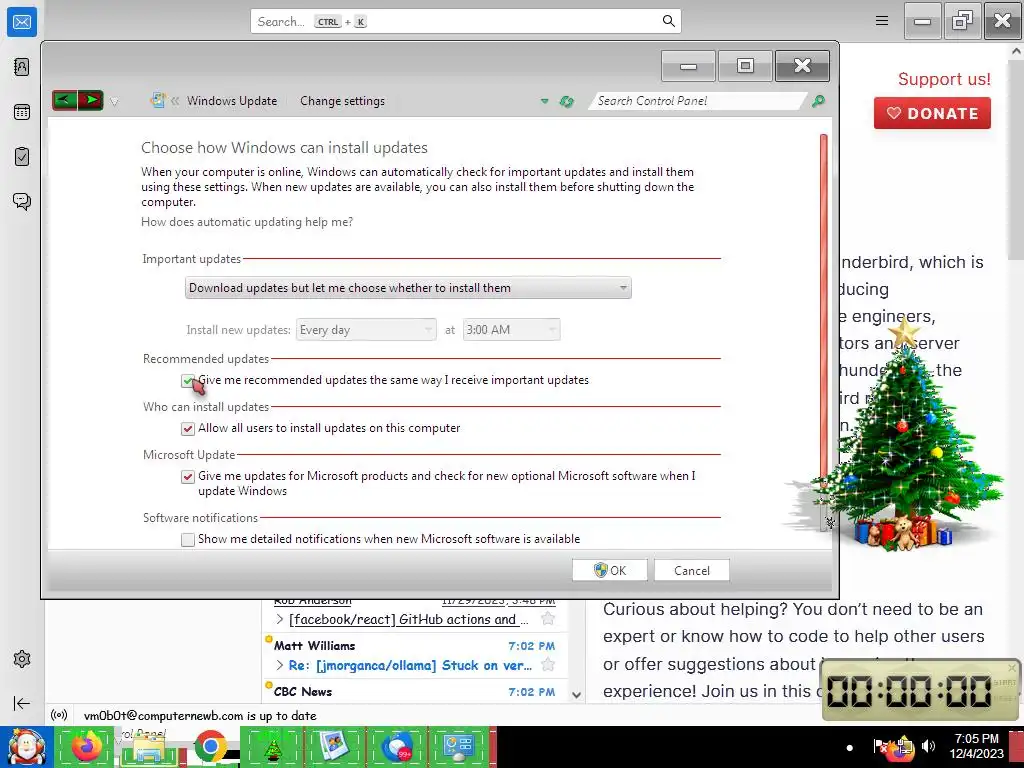Open Thunderbird Address Book icon
1024x768 pixels.
coord(22,67)
